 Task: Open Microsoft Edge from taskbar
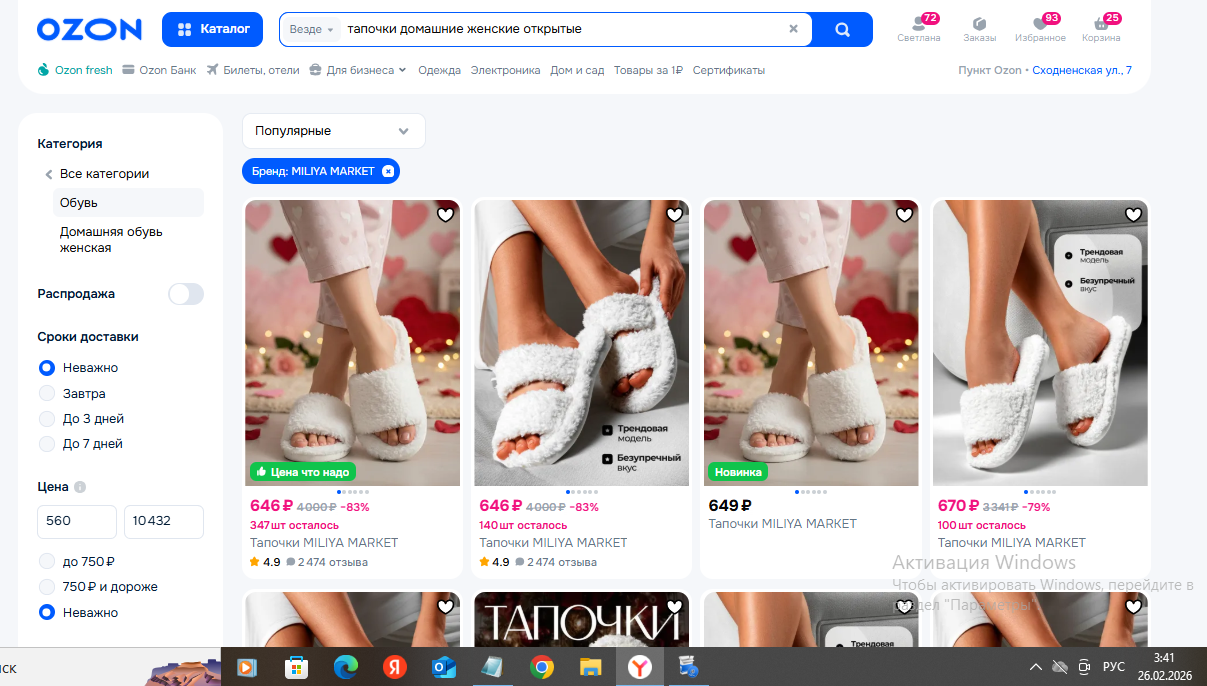coord(345,667)
